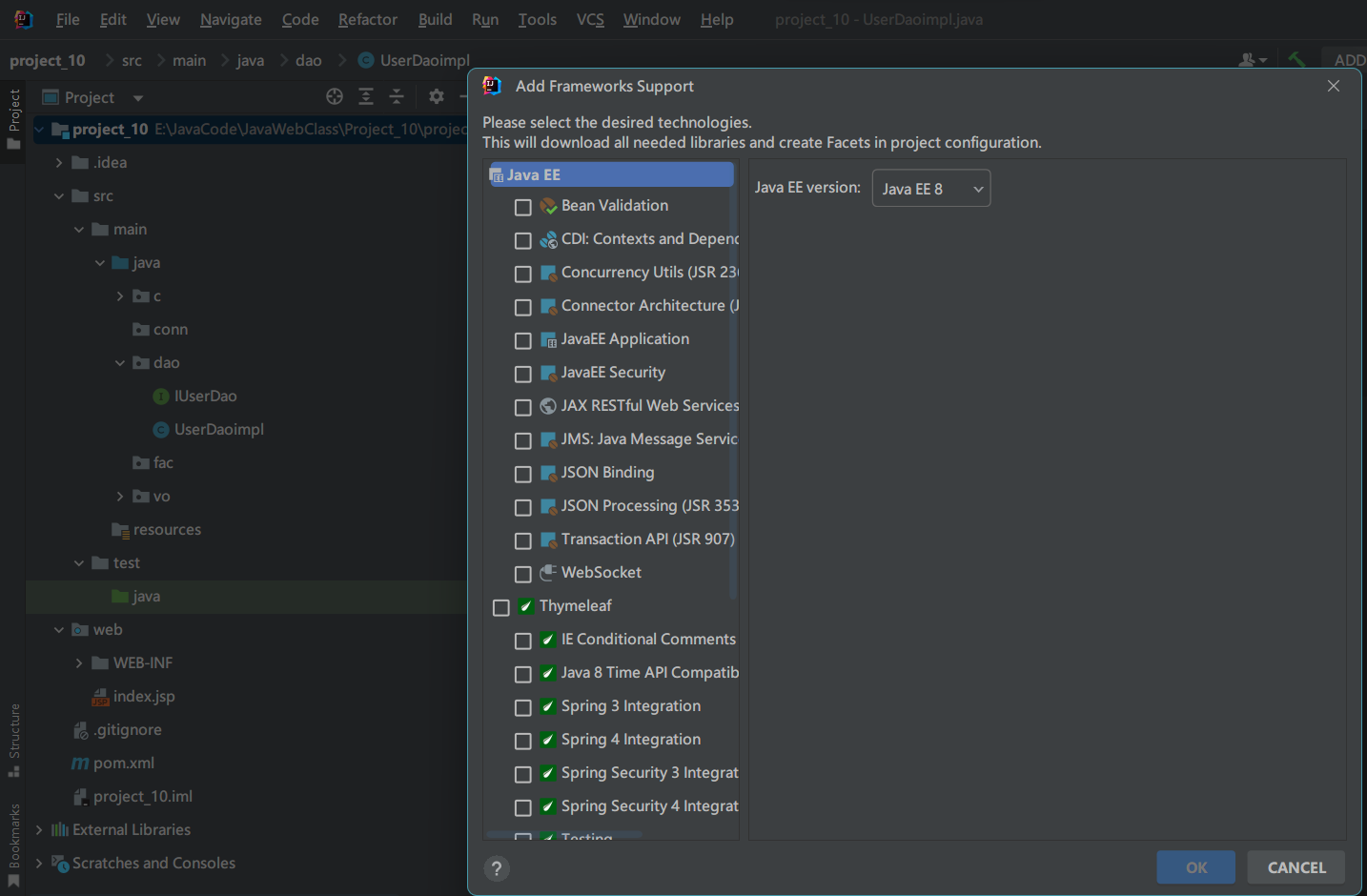Viewport: 1367px width, 896px height.
Task: Expand Scratches and Consoles node
Action: click(39, 863)
